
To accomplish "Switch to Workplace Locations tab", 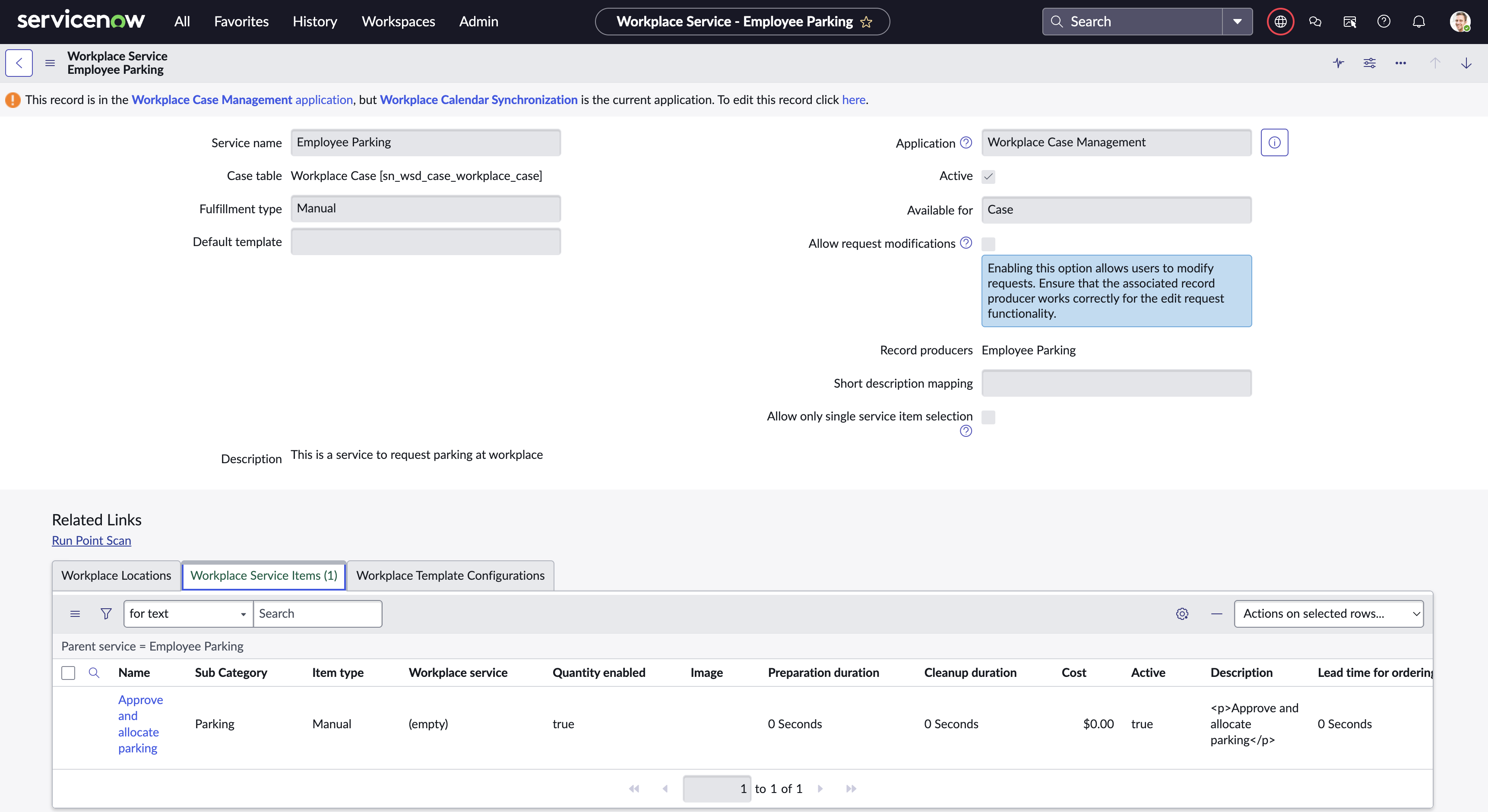I will [116, 575].
